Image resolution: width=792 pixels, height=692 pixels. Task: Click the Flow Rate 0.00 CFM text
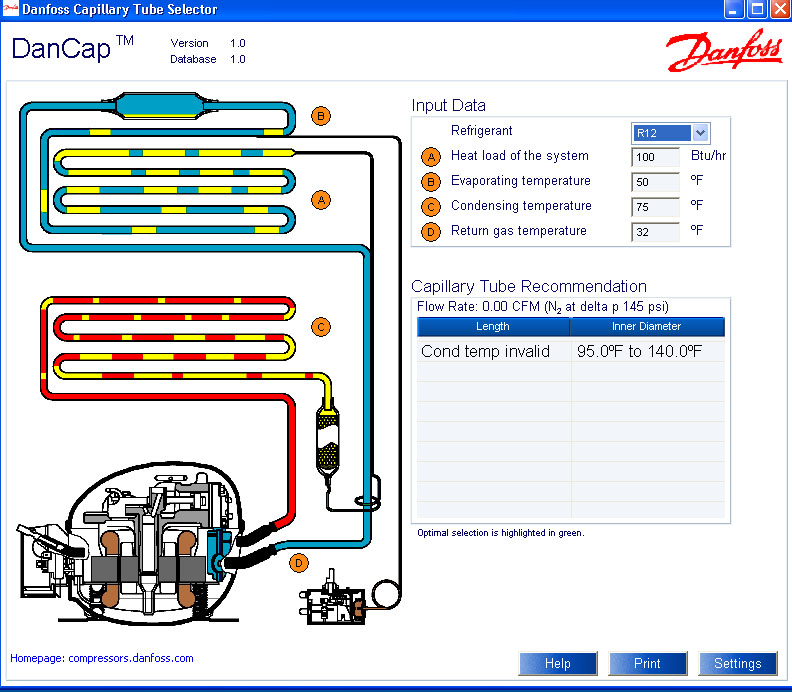542,307
